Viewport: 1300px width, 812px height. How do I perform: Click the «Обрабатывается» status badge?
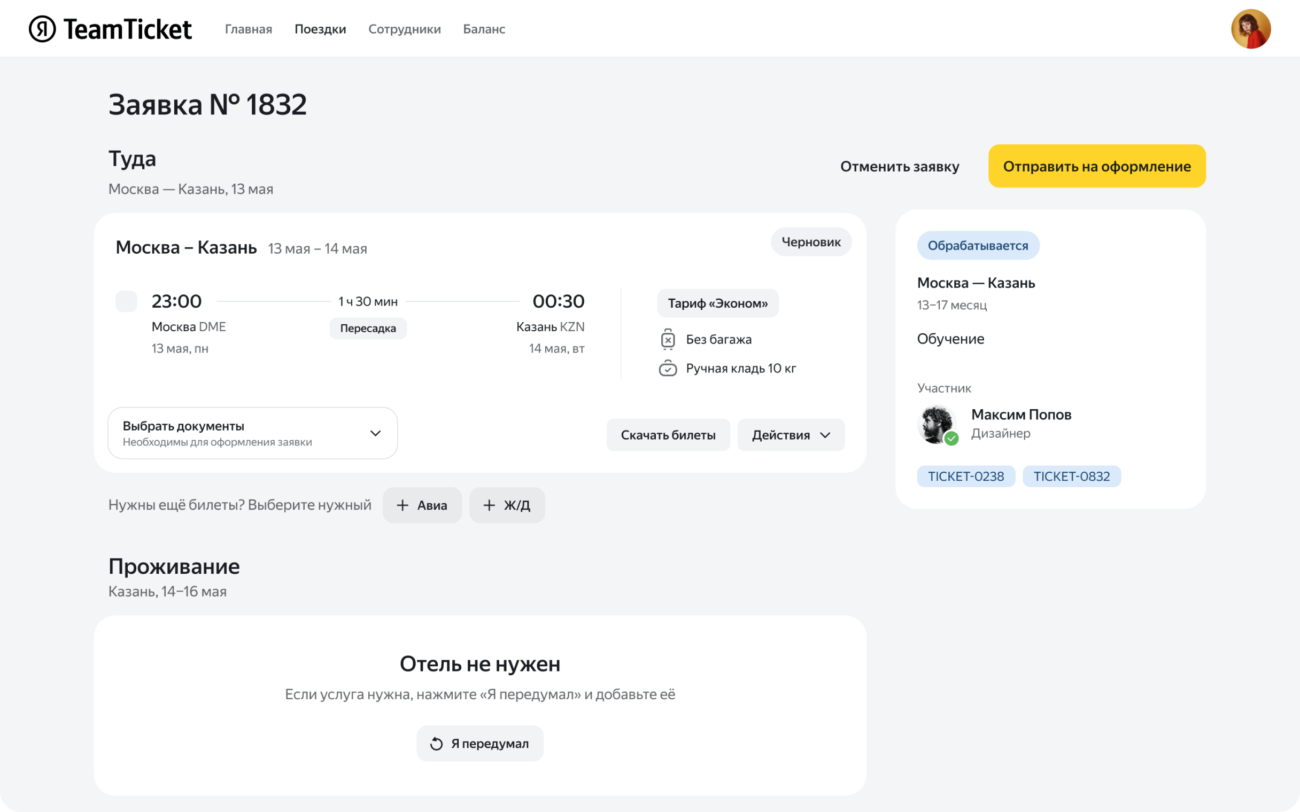point(977,245)
